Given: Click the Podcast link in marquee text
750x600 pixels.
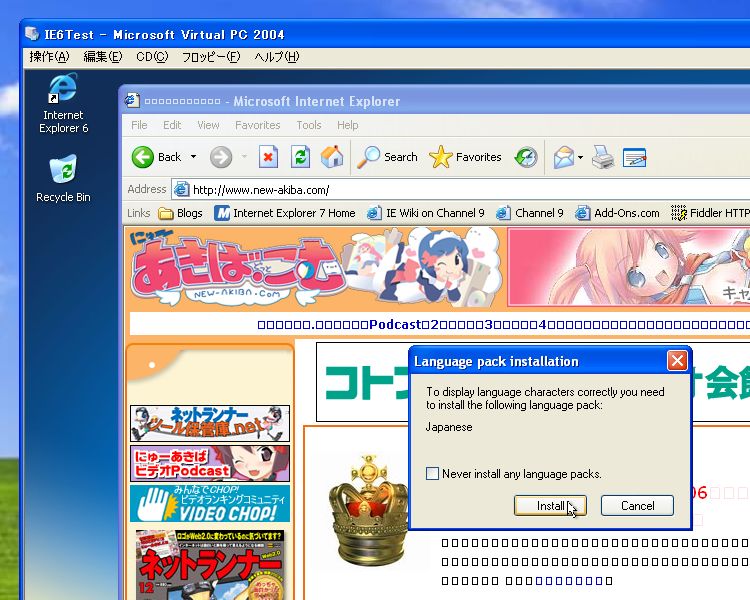Looking at the screenshot, I should click(395, 324).
